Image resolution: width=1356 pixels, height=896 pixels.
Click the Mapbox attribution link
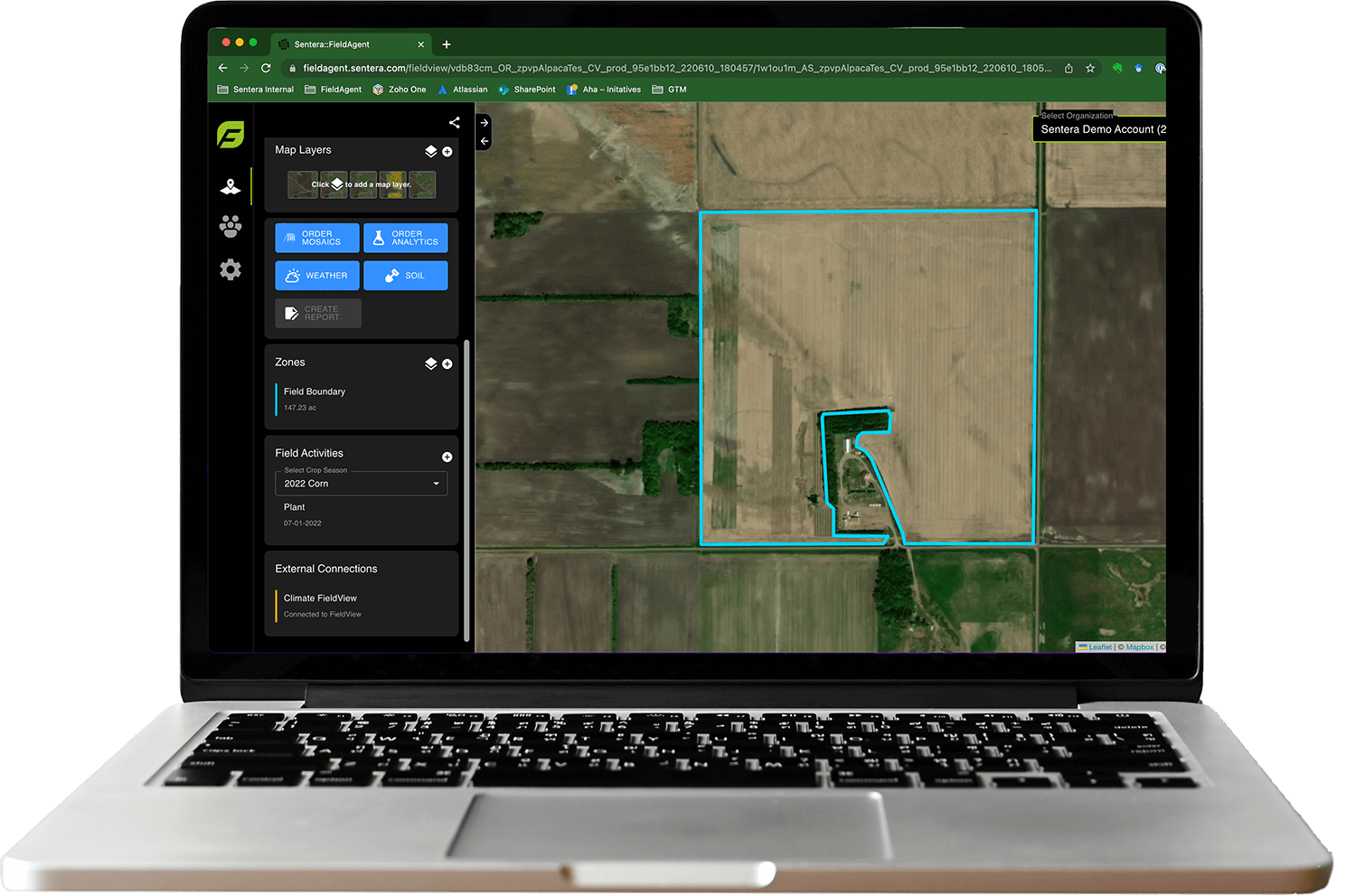point(1140,647)
